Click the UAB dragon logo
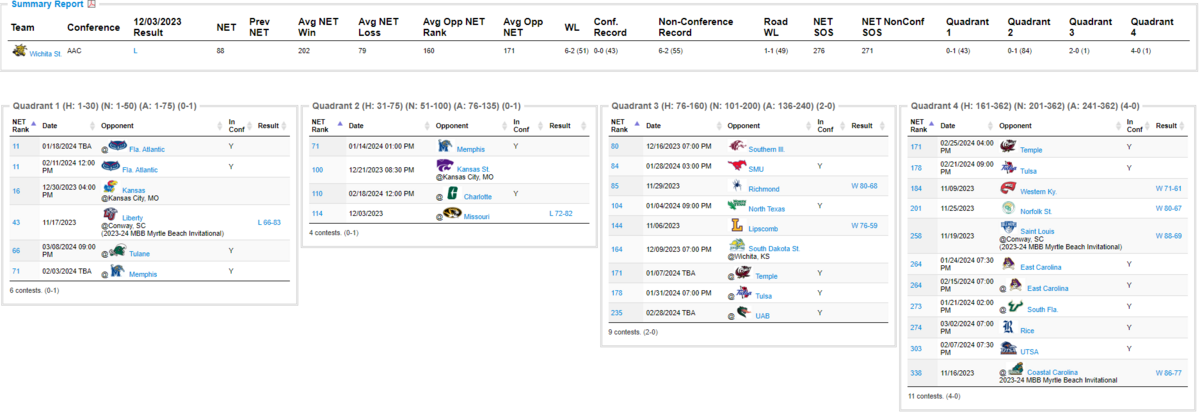Viewport: 1200px width, 412px height. [x=744, y=313]
